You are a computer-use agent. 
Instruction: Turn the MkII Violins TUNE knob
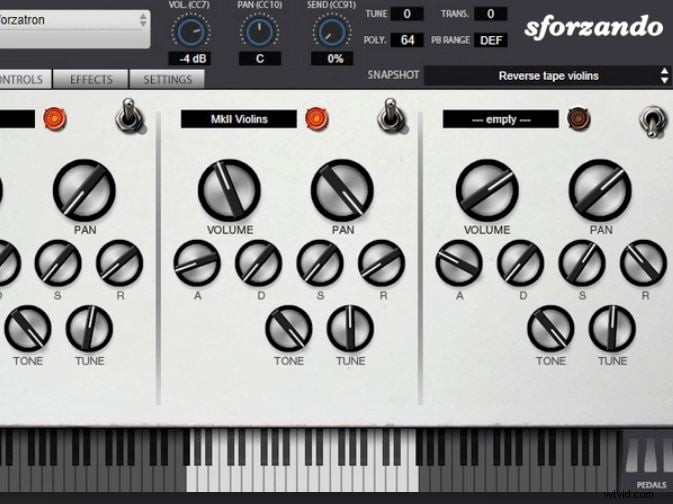[x=350, y=329]
